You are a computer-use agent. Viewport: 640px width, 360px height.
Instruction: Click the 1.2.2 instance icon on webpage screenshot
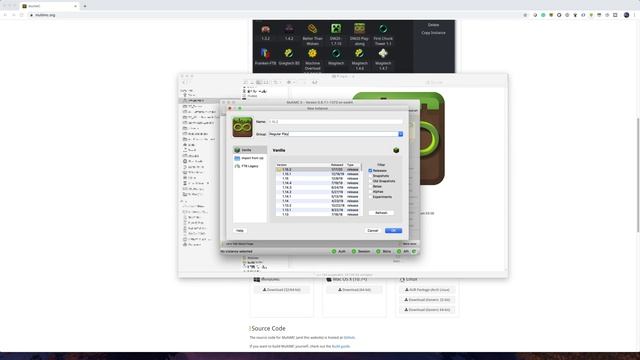click(266, 29)
